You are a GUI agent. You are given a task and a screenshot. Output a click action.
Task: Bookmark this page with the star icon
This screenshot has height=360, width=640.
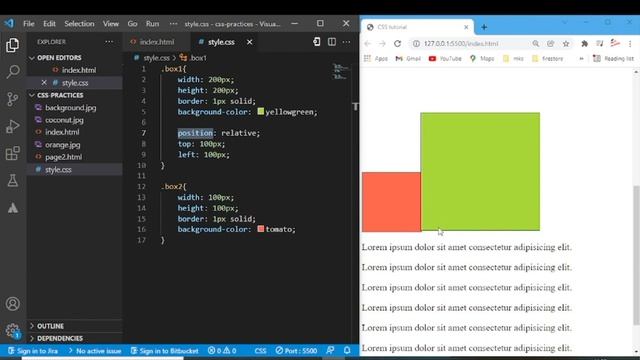(x=566, y=44)
